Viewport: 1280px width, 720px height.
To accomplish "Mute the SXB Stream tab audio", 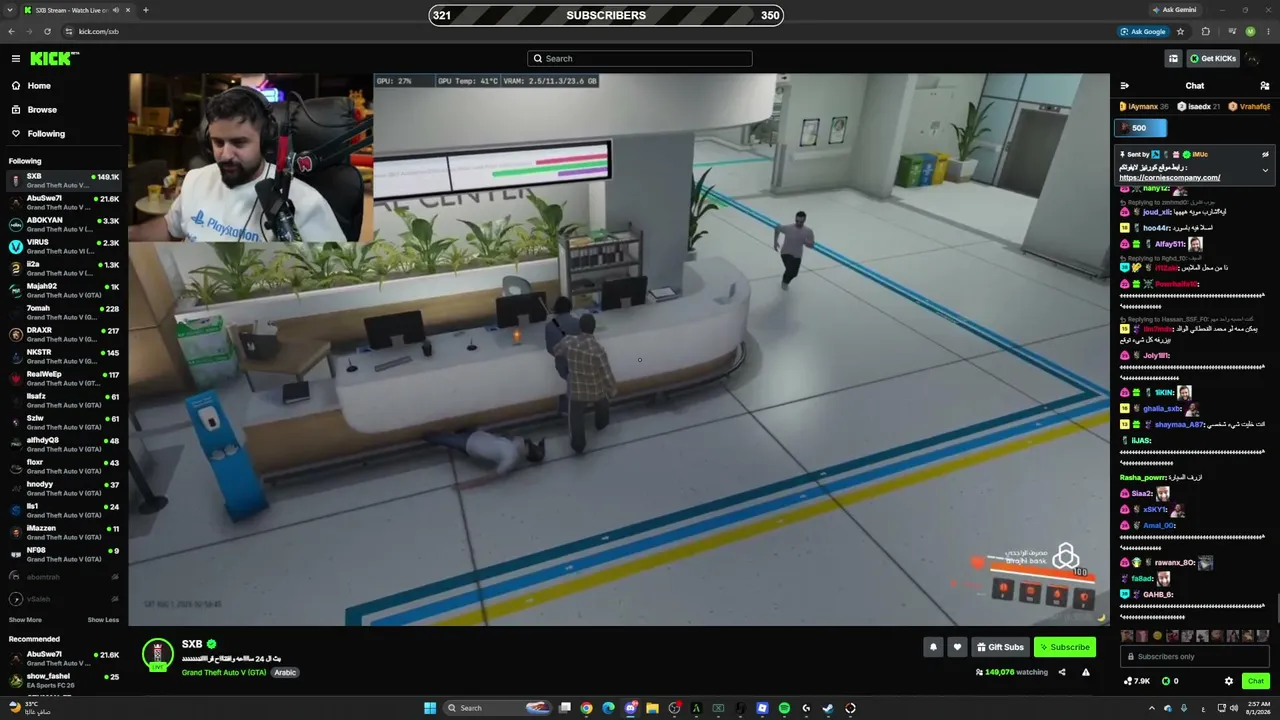I will point(116,10).
